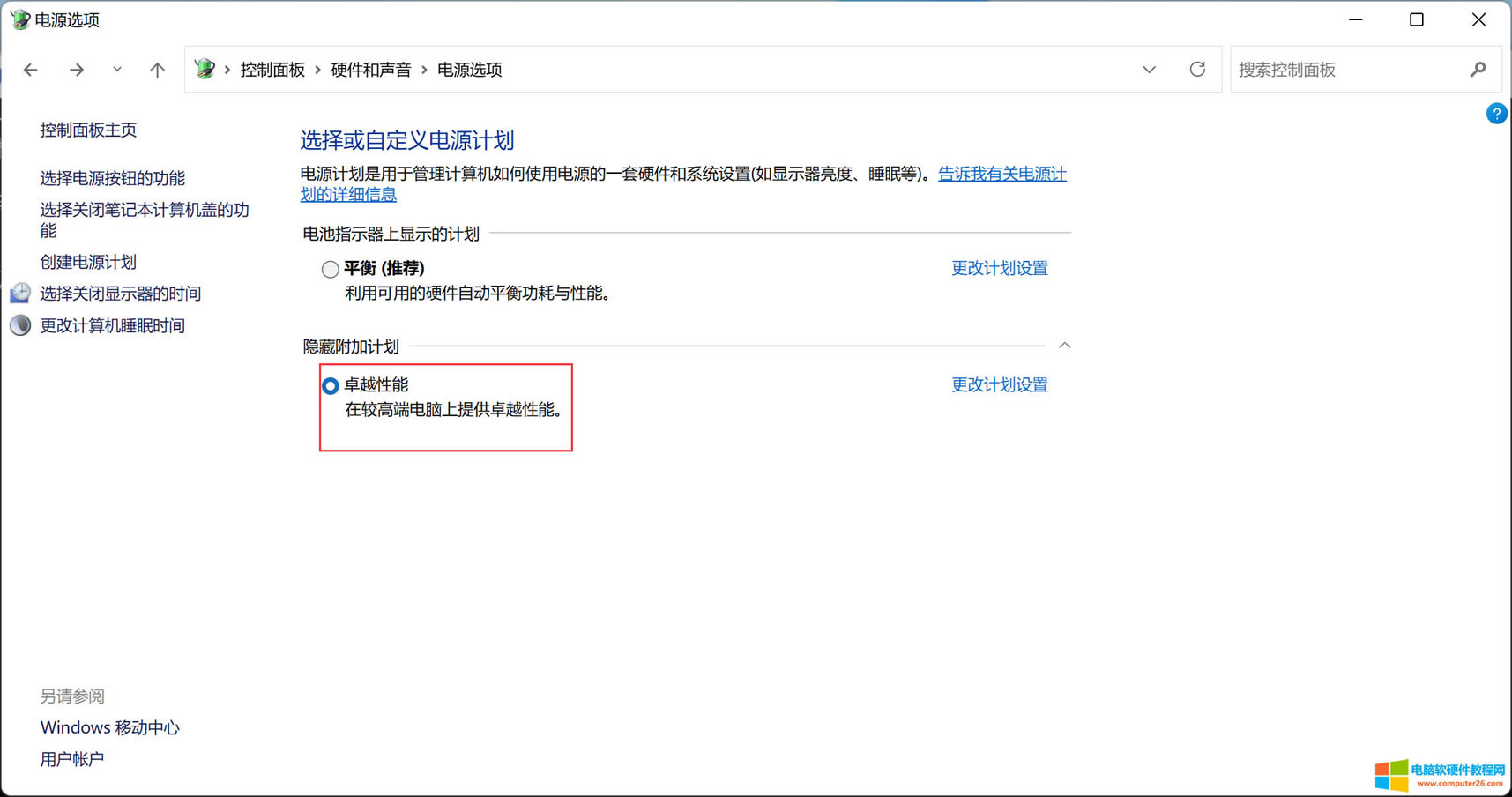This screenshot has height=797, width=1512.
Task: Go back with the left arrow button
Action: [31, 70]
